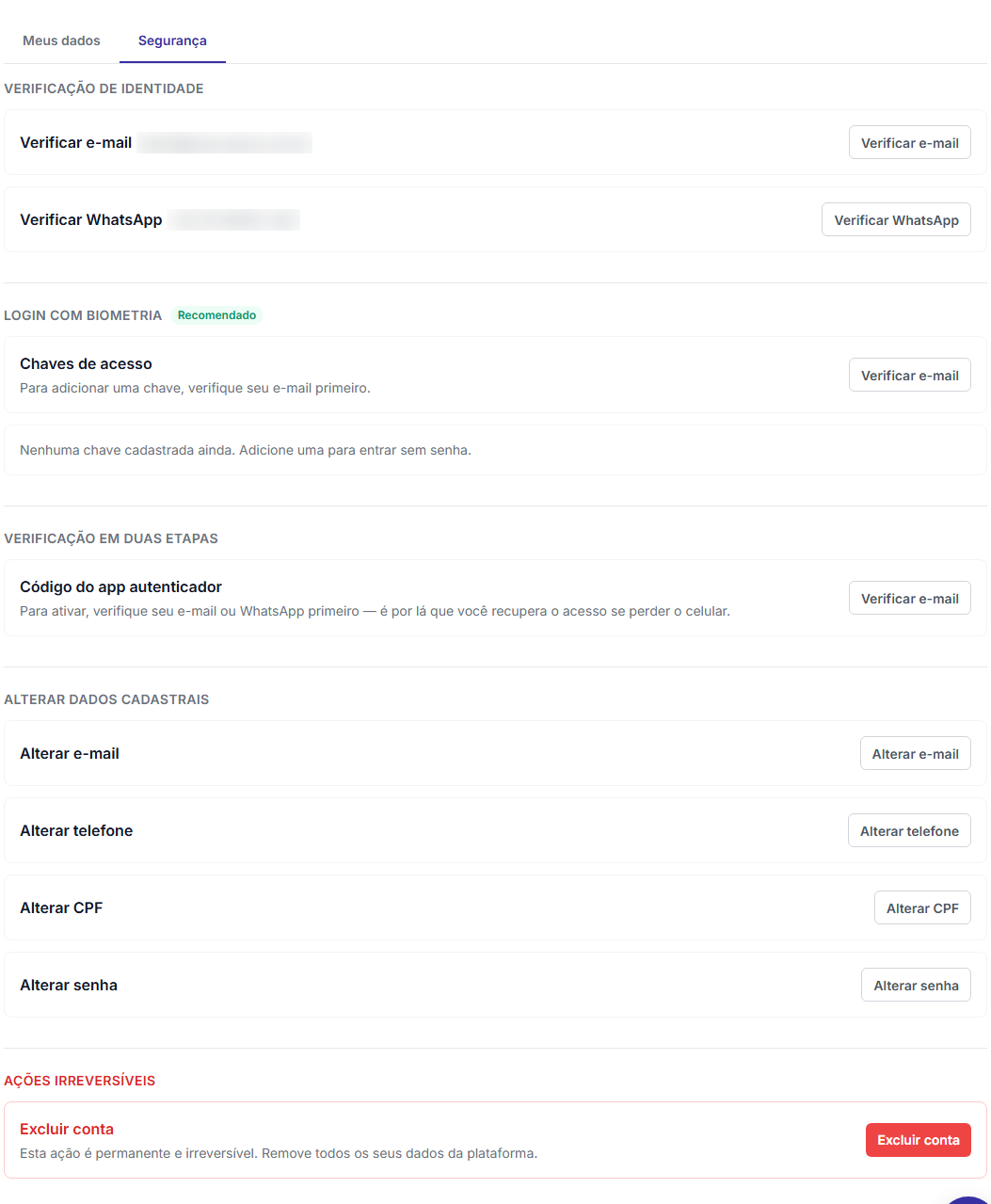Viewport: 991px width, 1204px height.
Task: Click the Alterar telefone button
Action: coord(909,831)
